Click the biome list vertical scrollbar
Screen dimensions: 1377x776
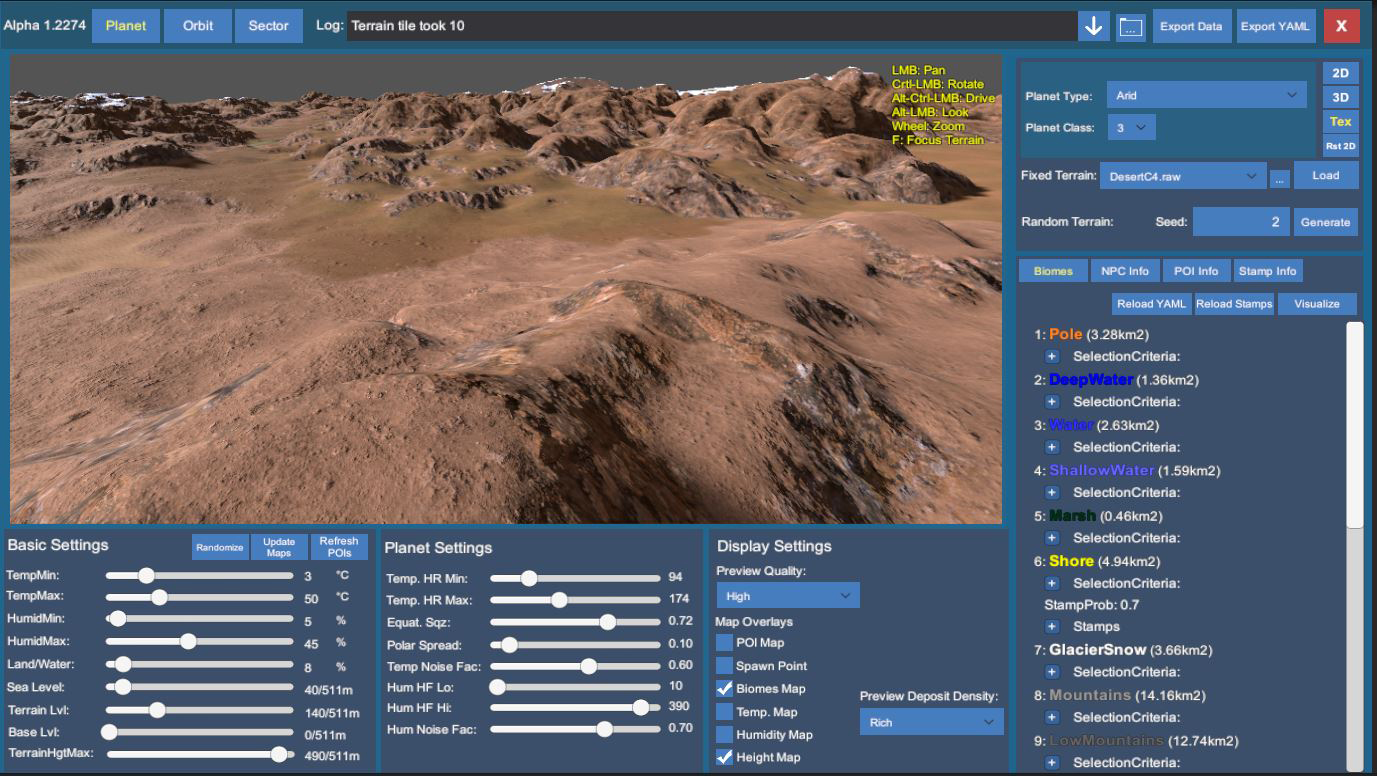pos(1355,425)
